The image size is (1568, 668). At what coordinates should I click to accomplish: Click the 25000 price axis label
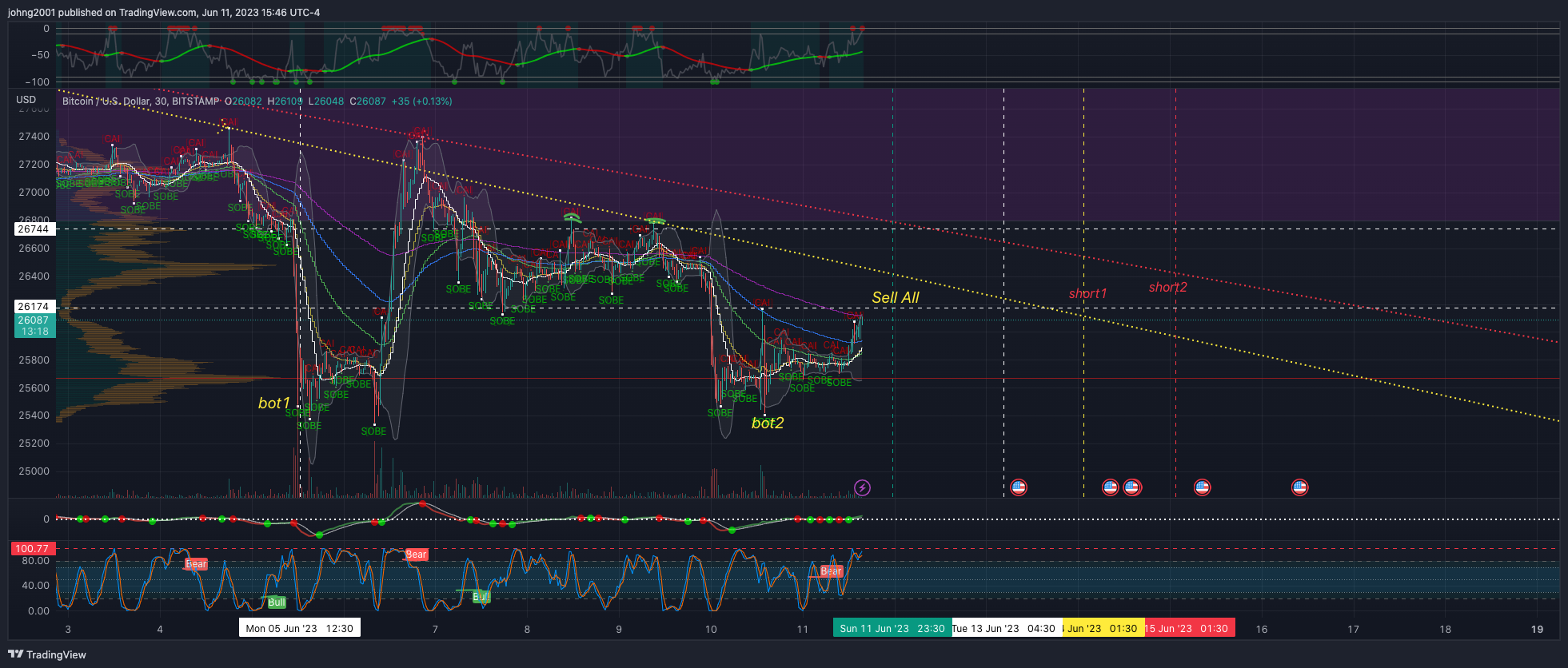pyautogui.click(x=34, y=471)
